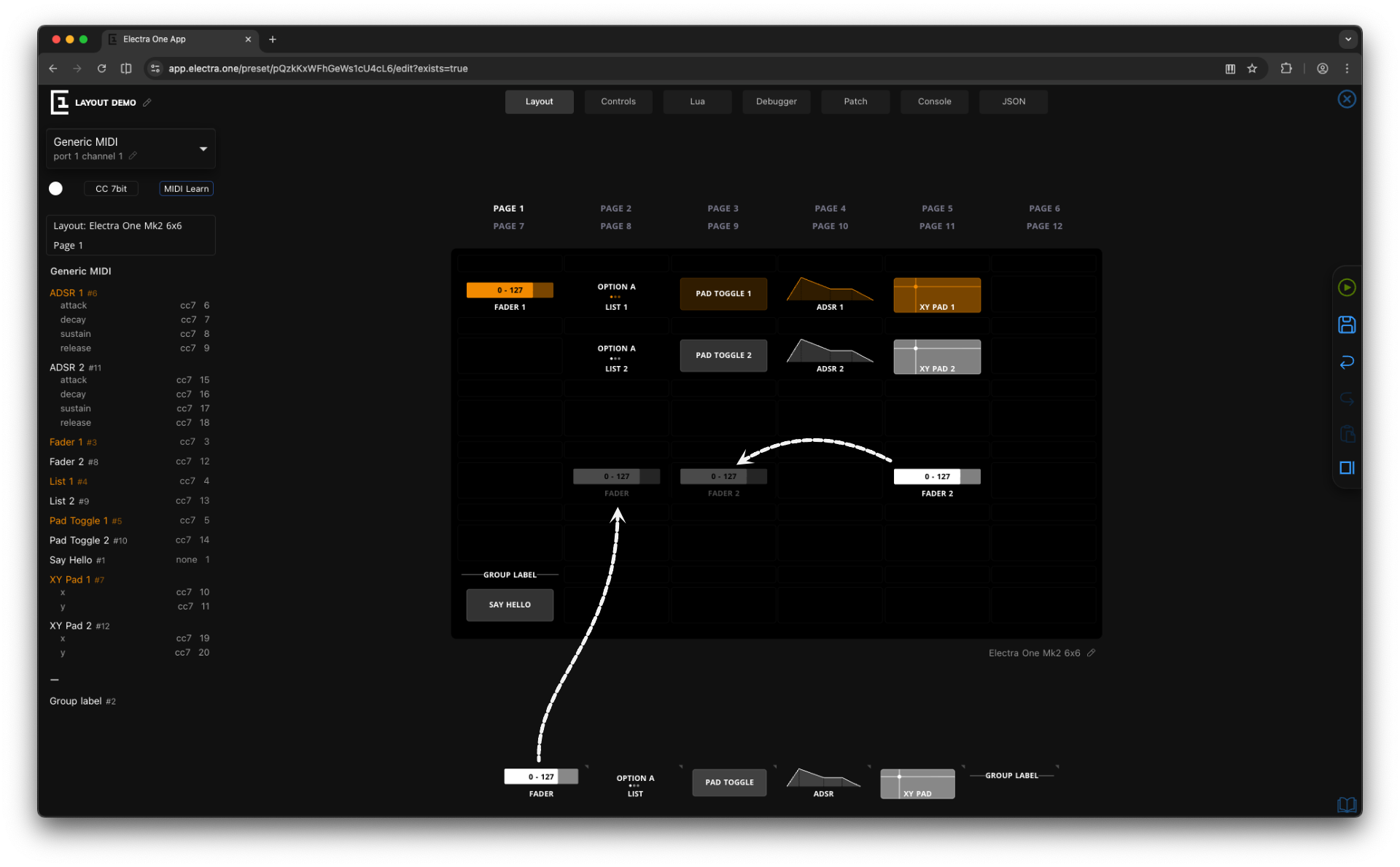This screenshot has height=867, width=1400.
Task: Toggle the white circle MIDI indicator
Action: click(55, 189)
